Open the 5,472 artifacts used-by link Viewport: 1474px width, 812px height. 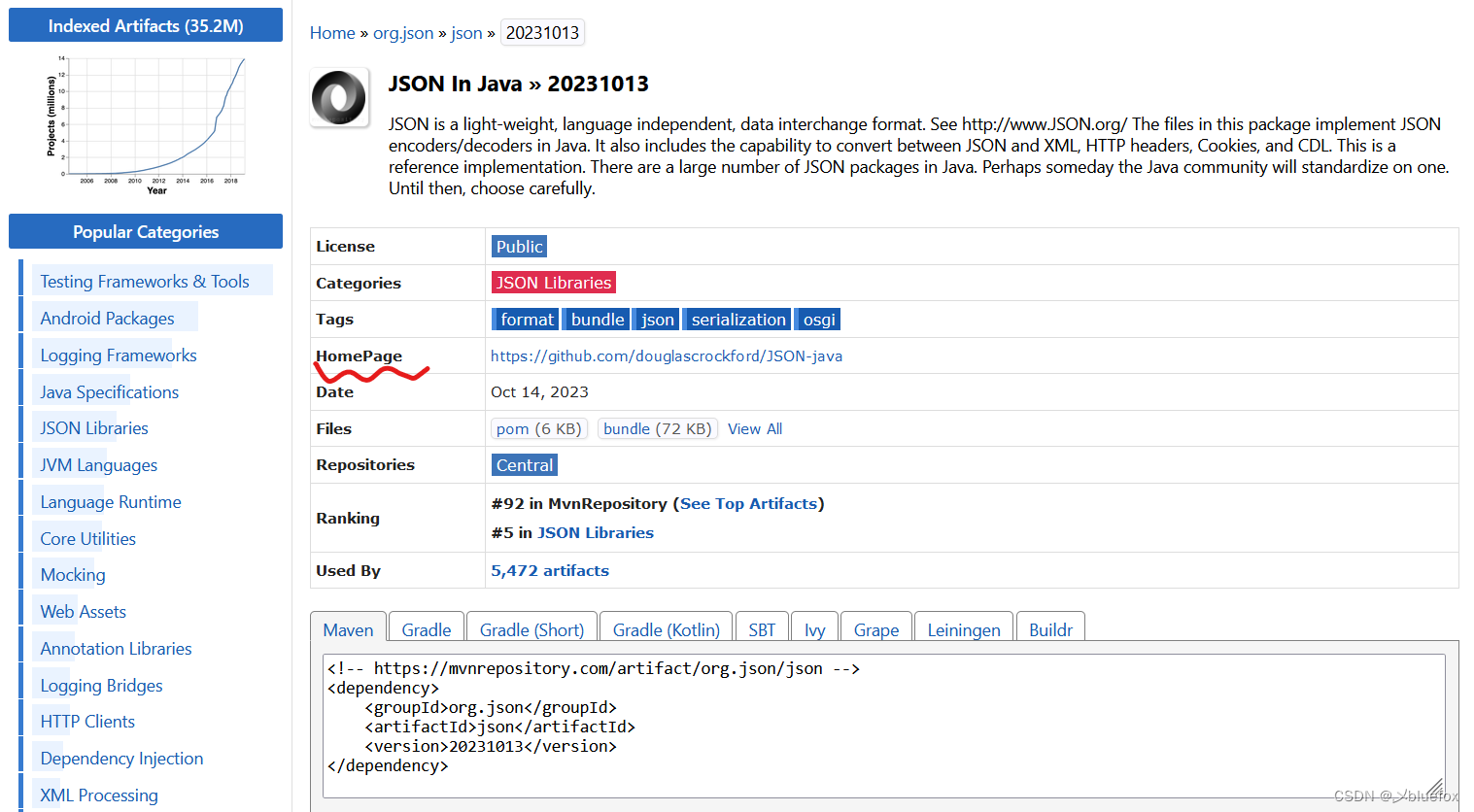pyautogui.click(x=550, y=570)
